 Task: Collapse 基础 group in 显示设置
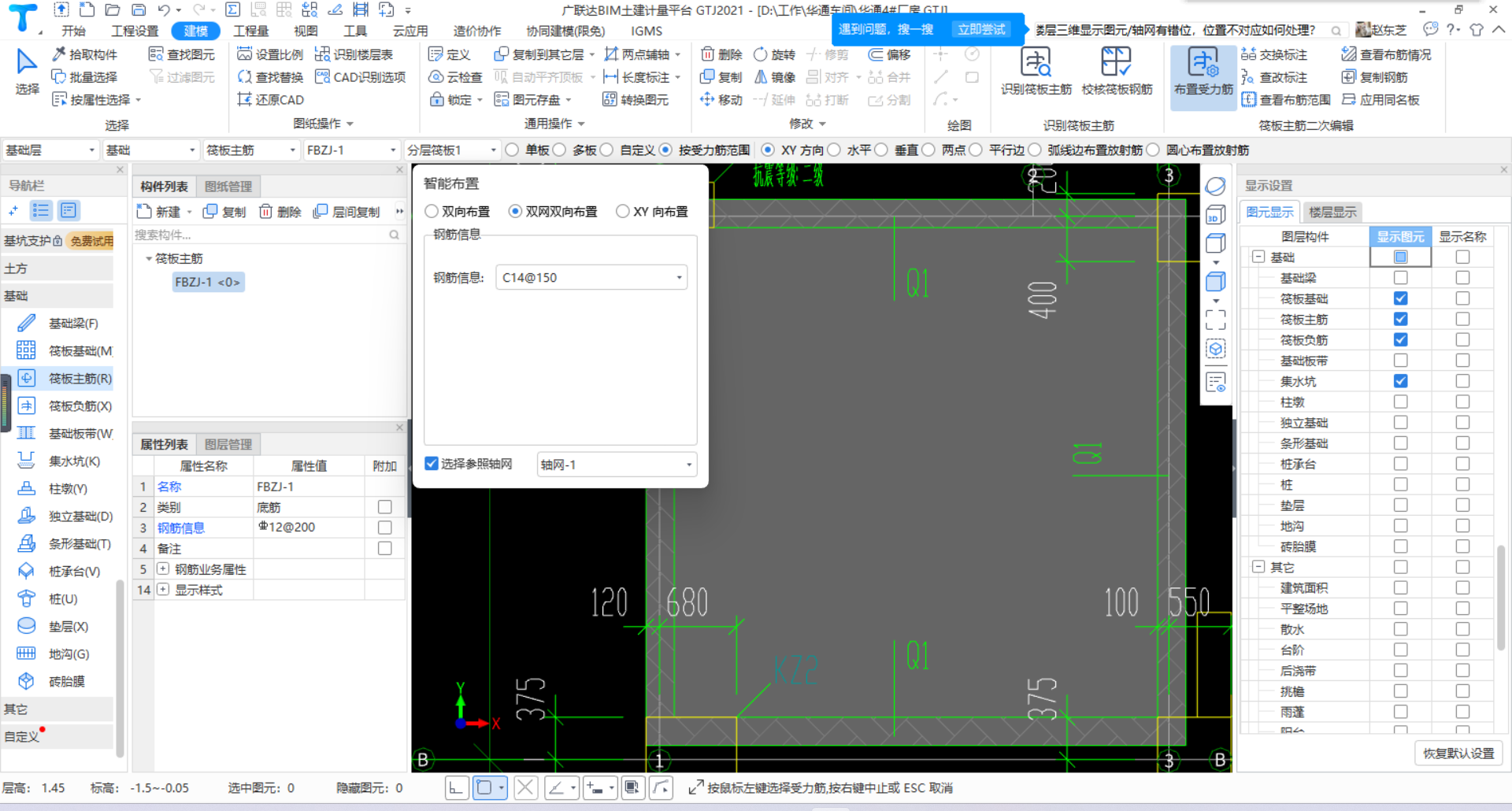[x=1258, y=257]
